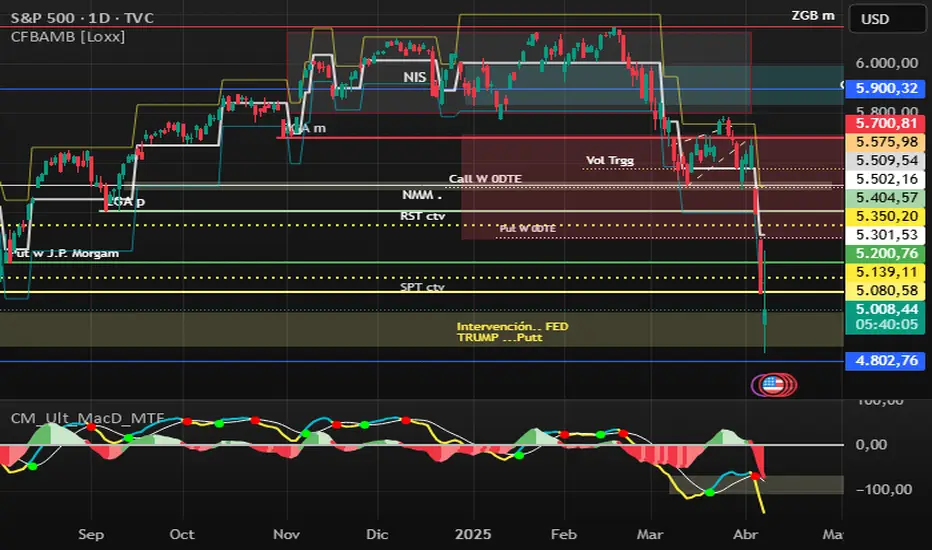932x550 pixels.
Task: Click the 5.301,53 price label
Action: point(886,235)
